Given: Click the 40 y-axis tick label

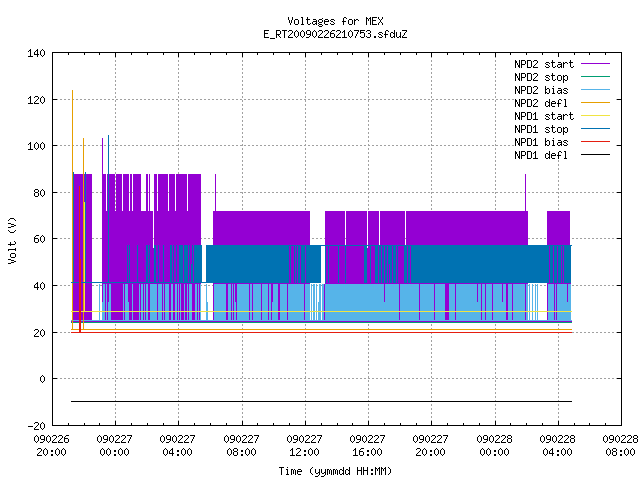Looking at the screenshot, I should (39, 286).
